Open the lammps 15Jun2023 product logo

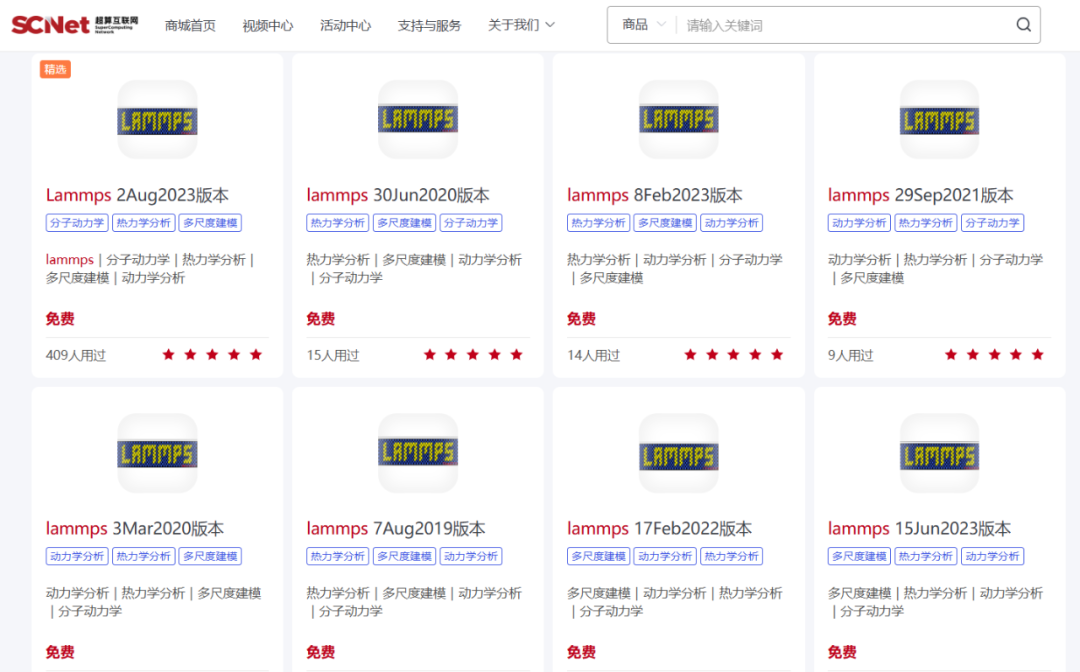click(939, 454)
